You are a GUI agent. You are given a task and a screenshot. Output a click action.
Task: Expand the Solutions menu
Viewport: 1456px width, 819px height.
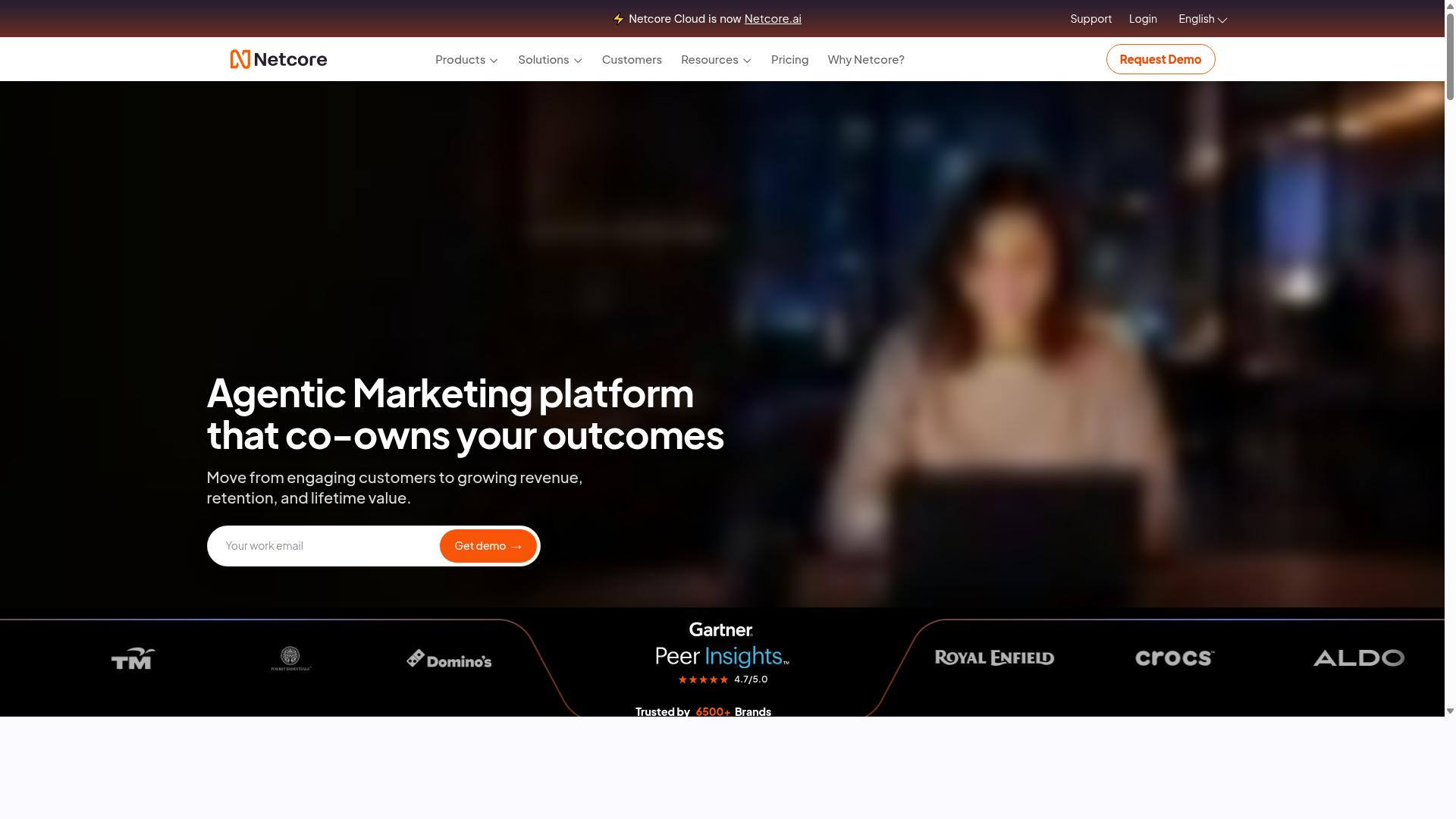tap(550, 59)
